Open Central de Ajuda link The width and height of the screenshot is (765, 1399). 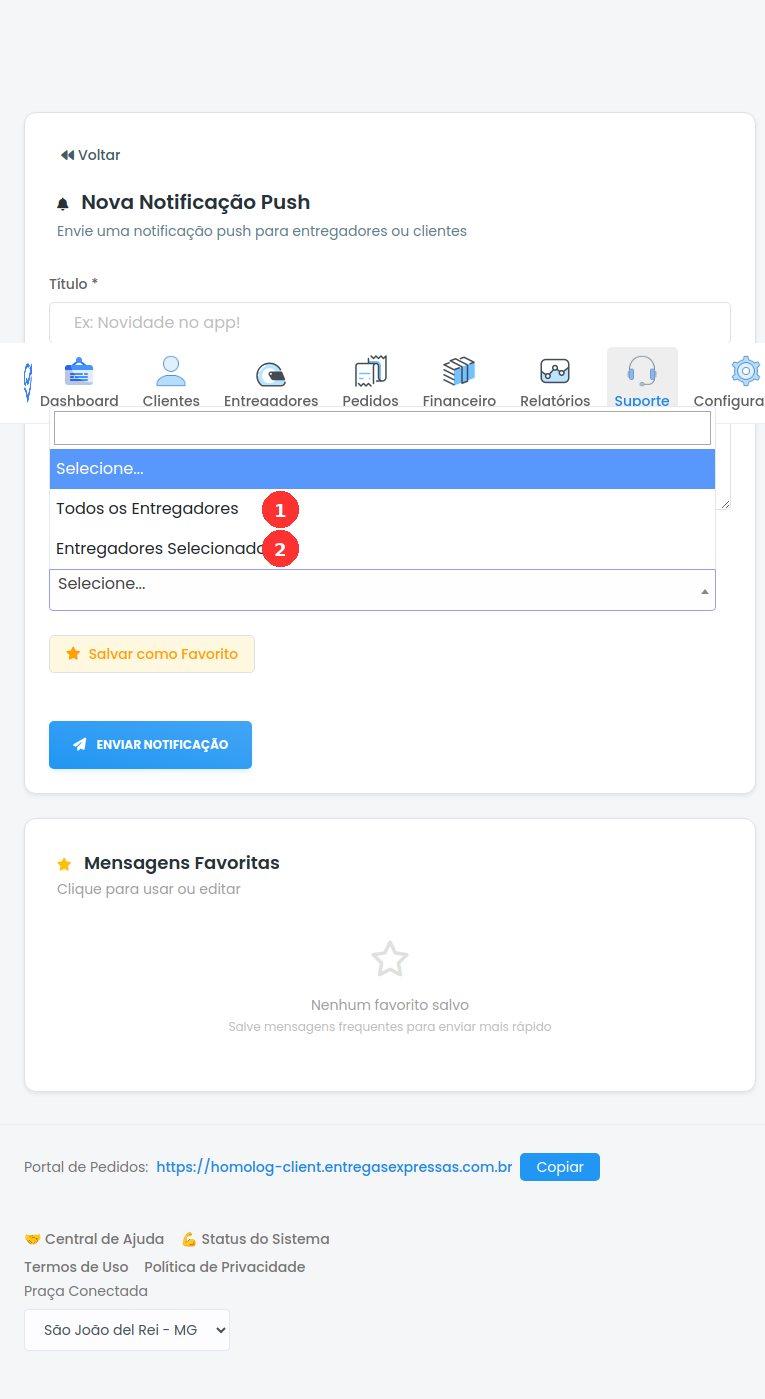click(x=94, y=1239)
